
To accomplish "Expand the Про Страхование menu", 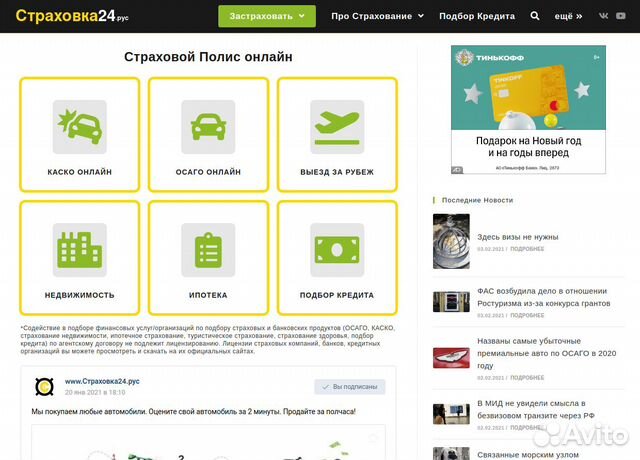I will click(x=377, y=16).
